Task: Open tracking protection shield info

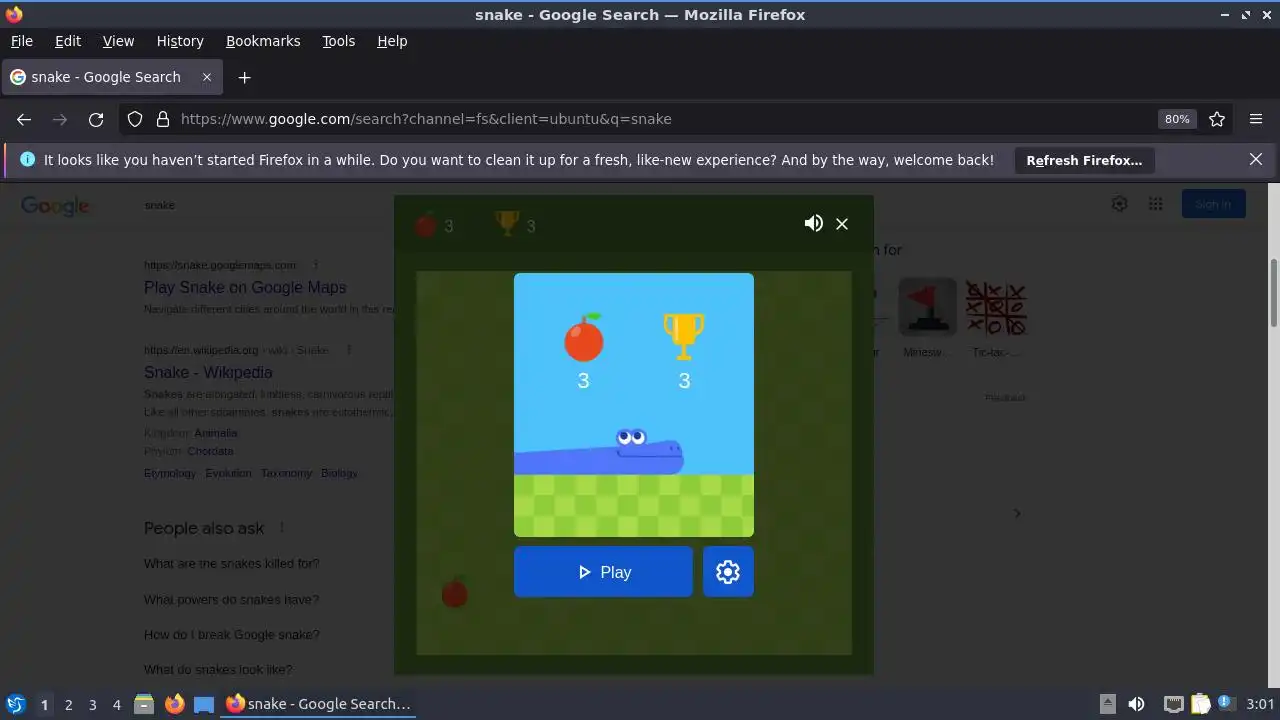Action: pyautogui.click(x=135, y=119)
